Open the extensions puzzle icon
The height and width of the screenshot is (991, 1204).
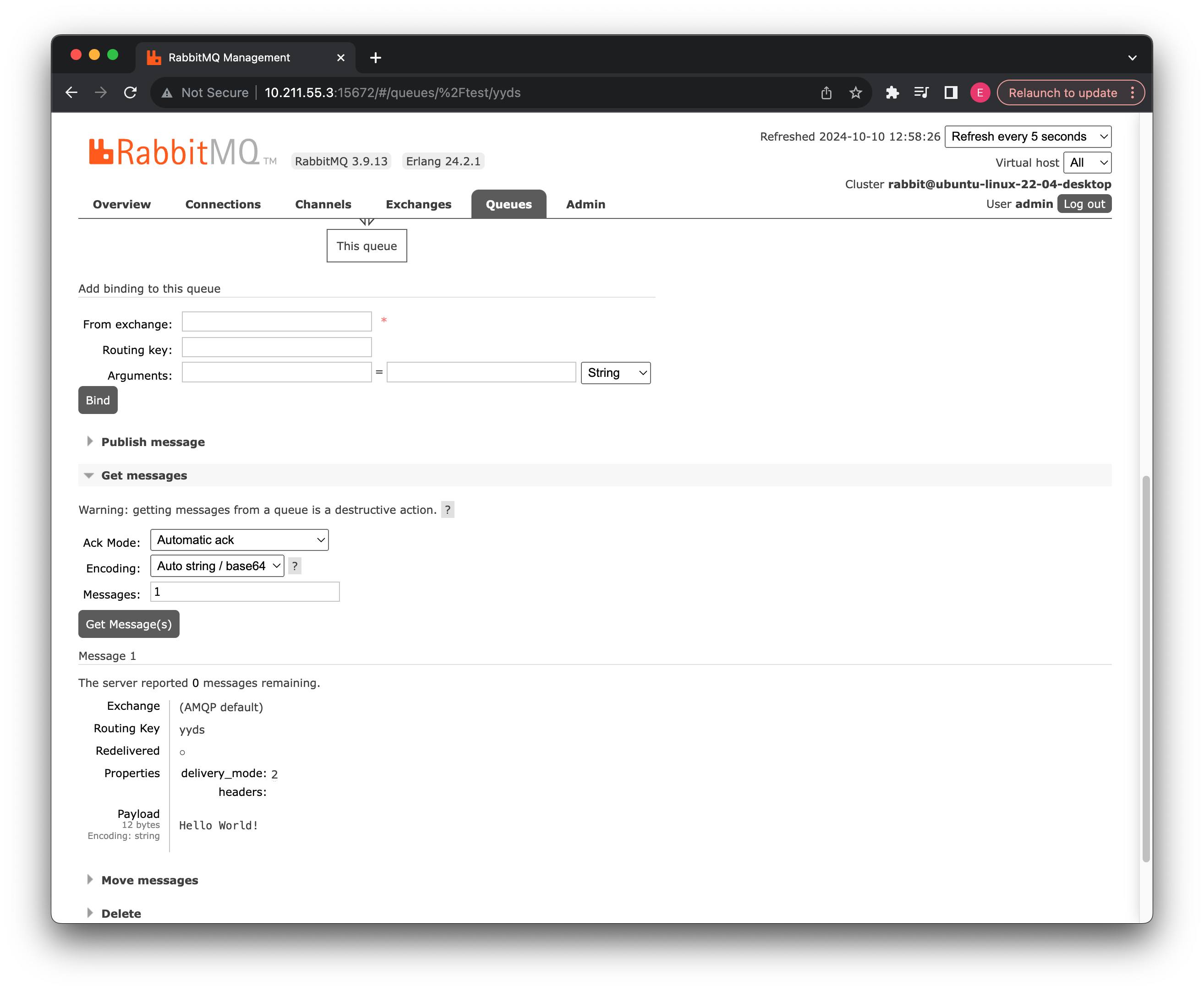(x=892, y=93)
